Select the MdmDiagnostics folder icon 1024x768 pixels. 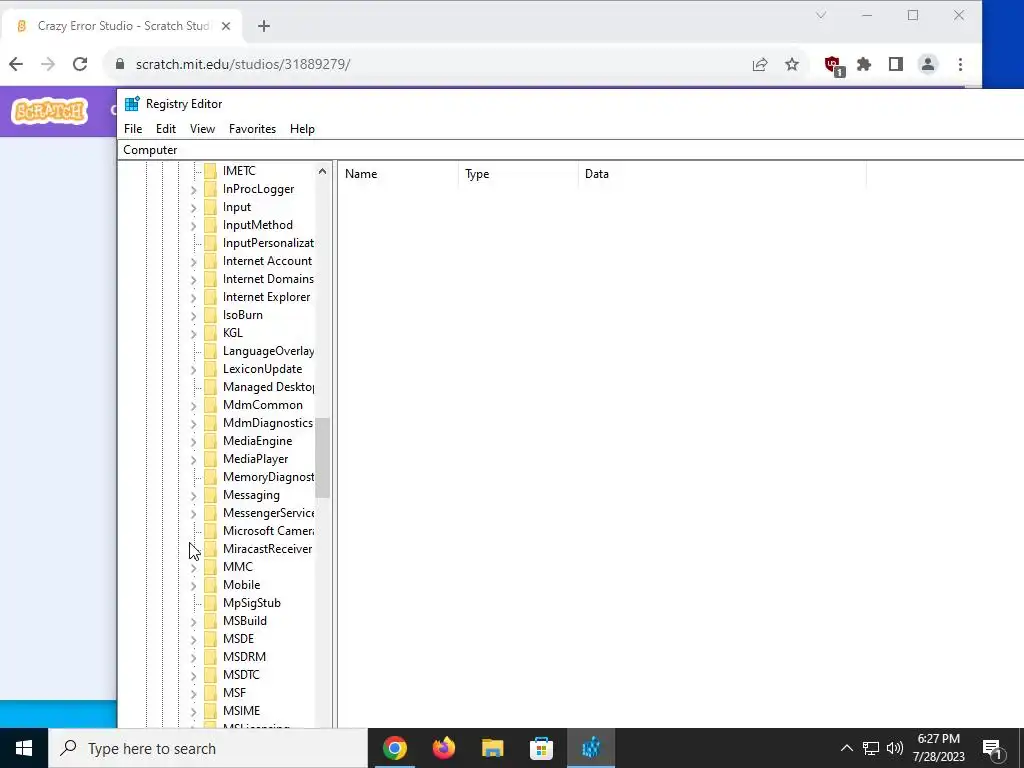tap(210, 423)
